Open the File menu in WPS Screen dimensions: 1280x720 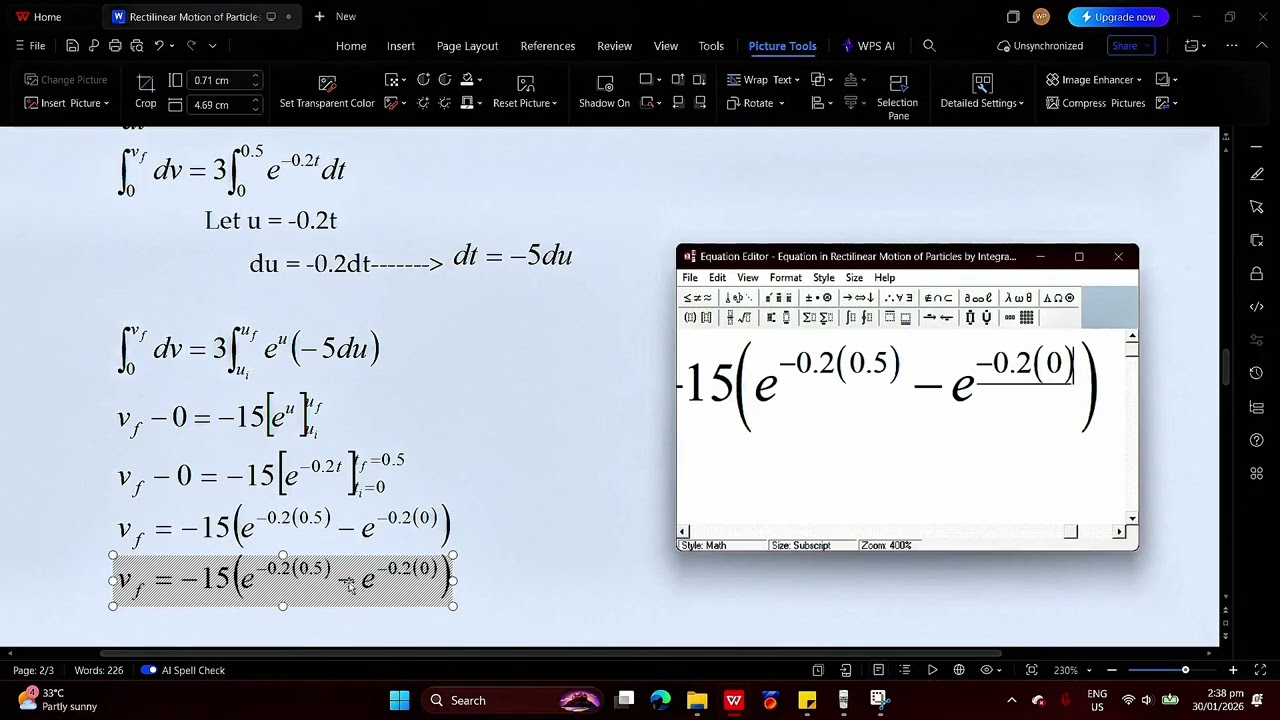(30, 46)
